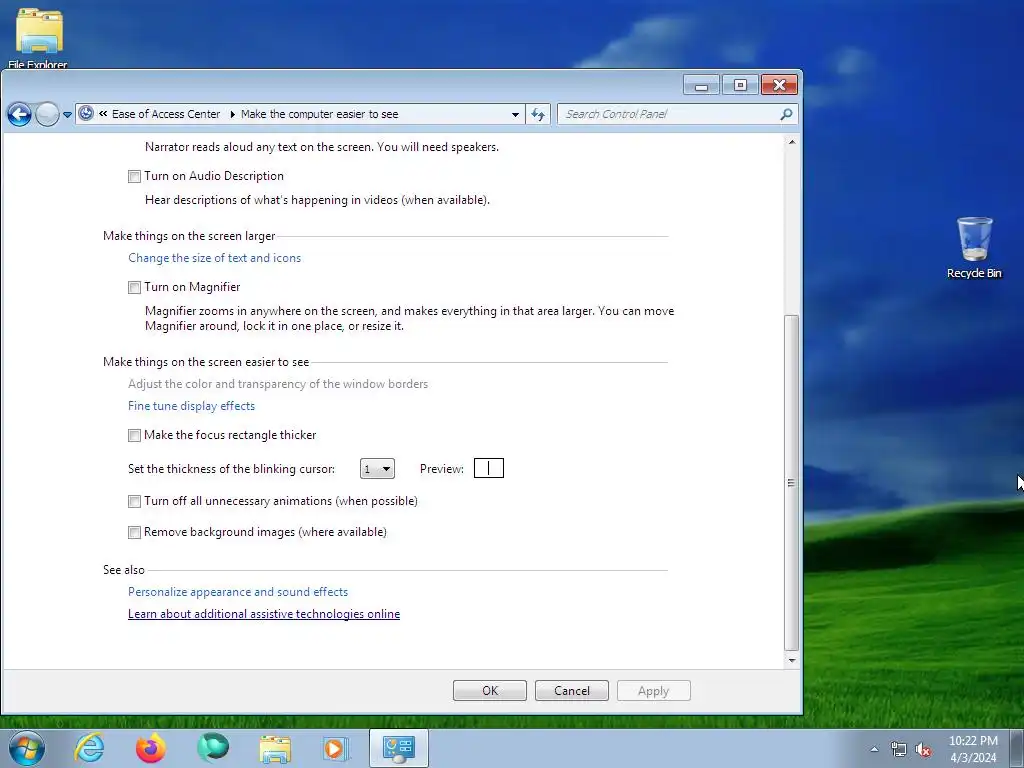Select Make the computer easier to see breadcrumb

click(319, 114)
